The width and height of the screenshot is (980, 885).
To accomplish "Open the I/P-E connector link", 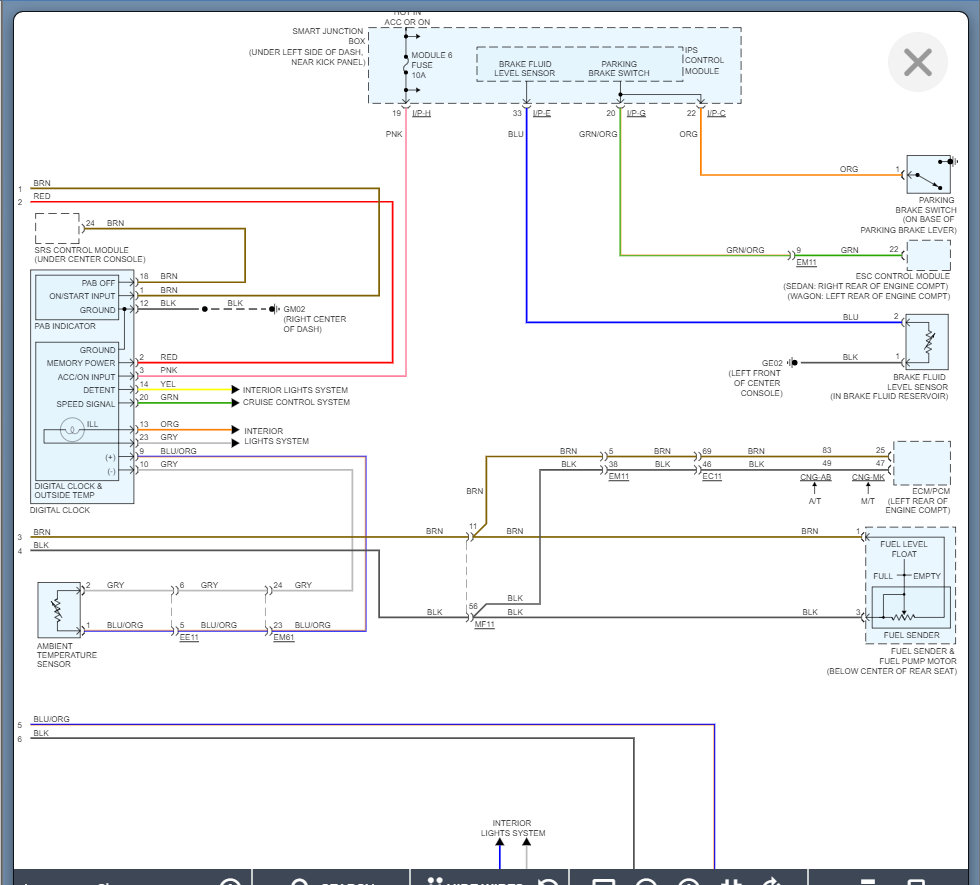I will pos(541,113).
